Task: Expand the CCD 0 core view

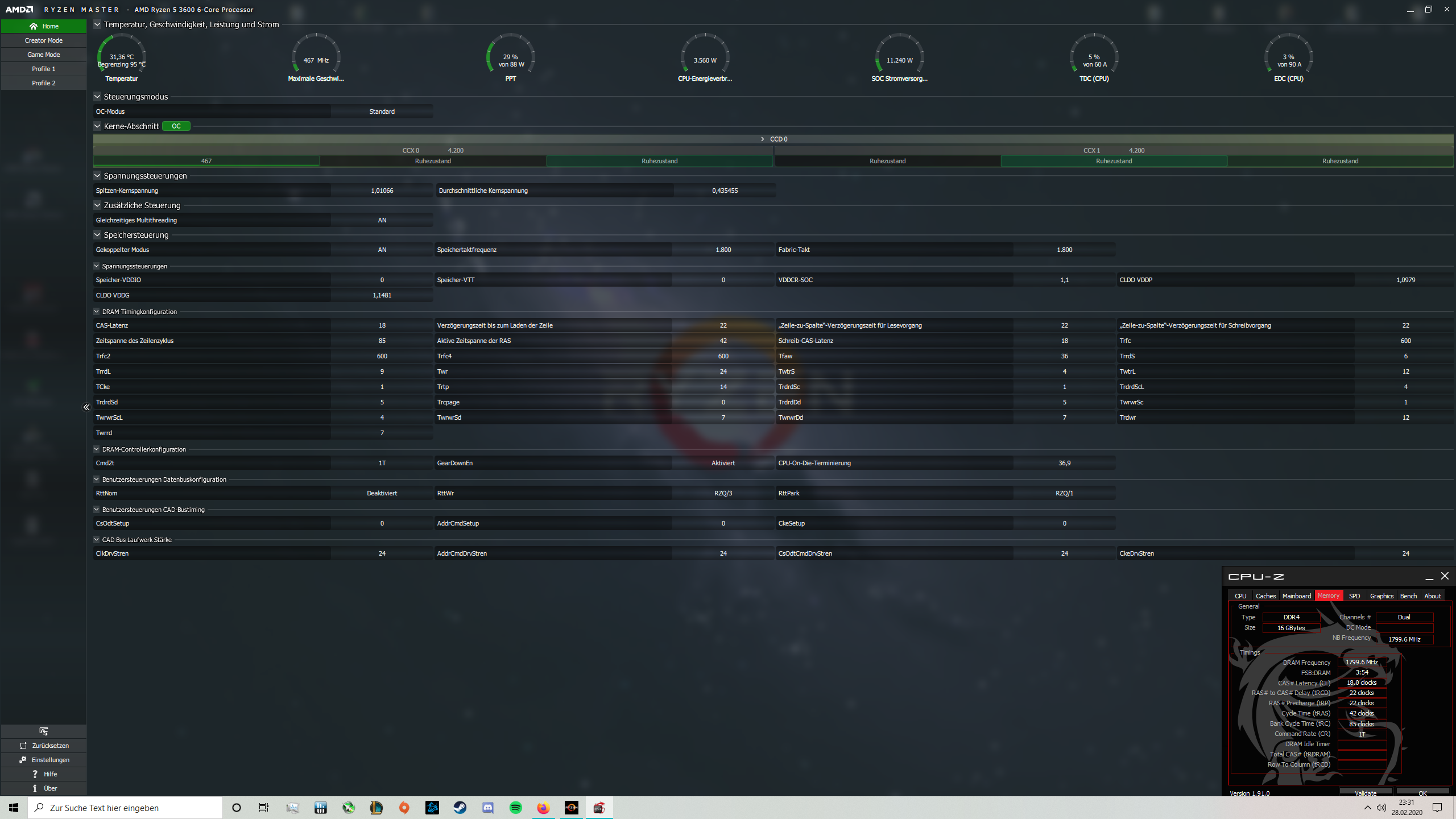Action: 761,138
